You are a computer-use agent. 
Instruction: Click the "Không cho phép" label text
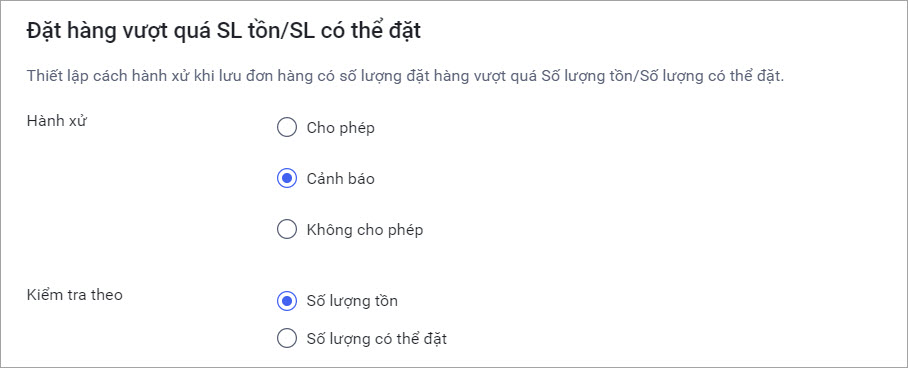click(x=365, y=230)
